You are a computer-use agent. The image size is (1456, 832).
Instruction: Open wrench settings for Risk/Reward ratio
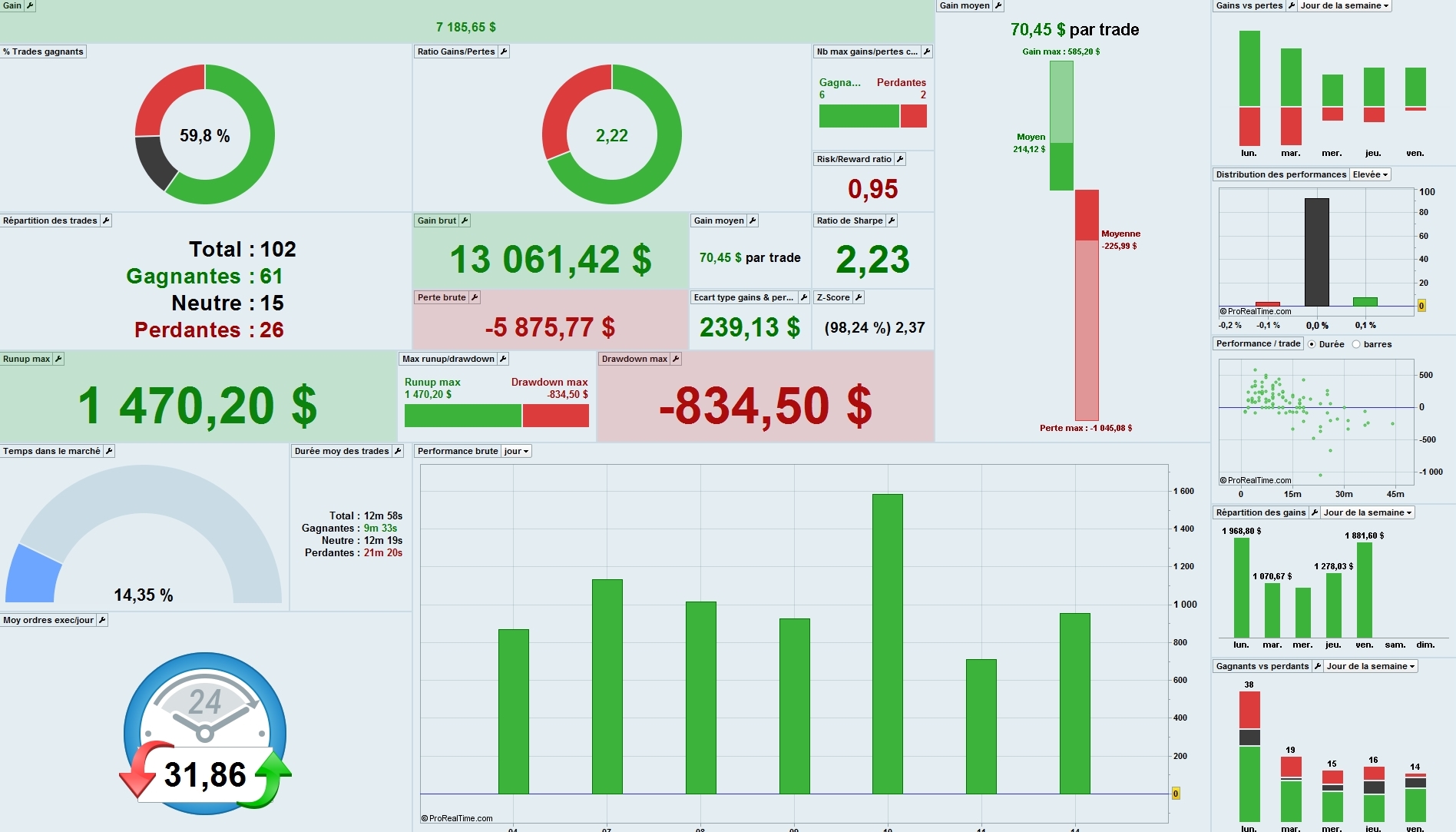point(900,159)
